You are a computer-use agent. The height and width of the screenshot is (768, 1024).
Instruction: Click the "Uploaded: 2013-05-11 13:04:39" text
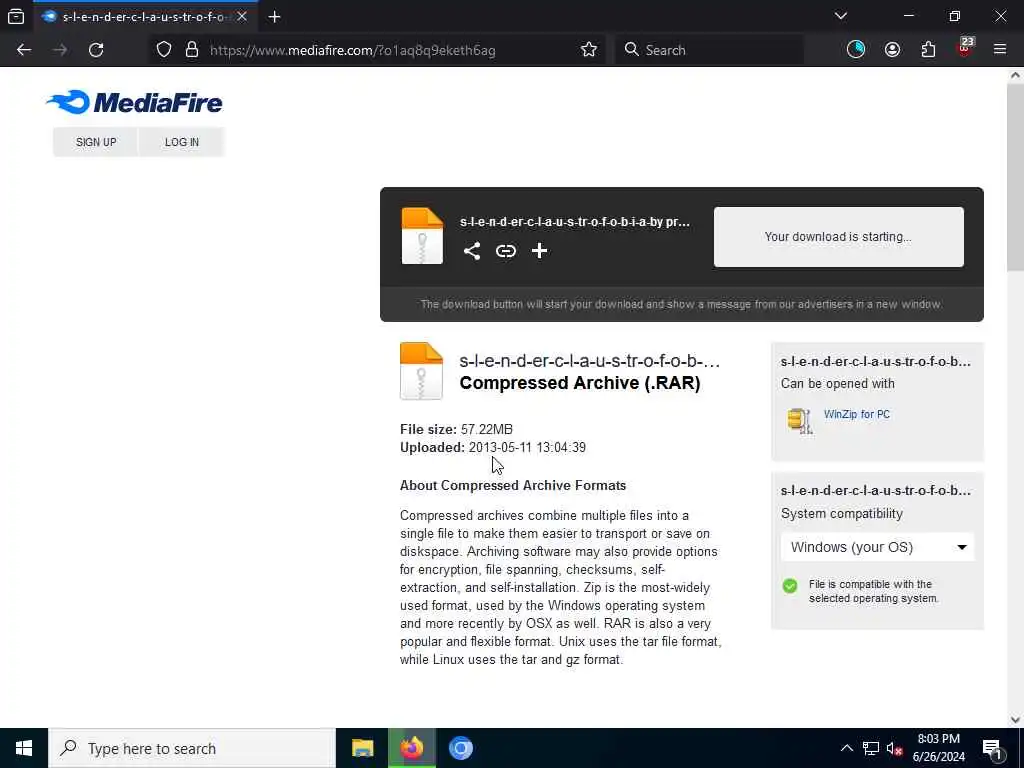point(492,447)
